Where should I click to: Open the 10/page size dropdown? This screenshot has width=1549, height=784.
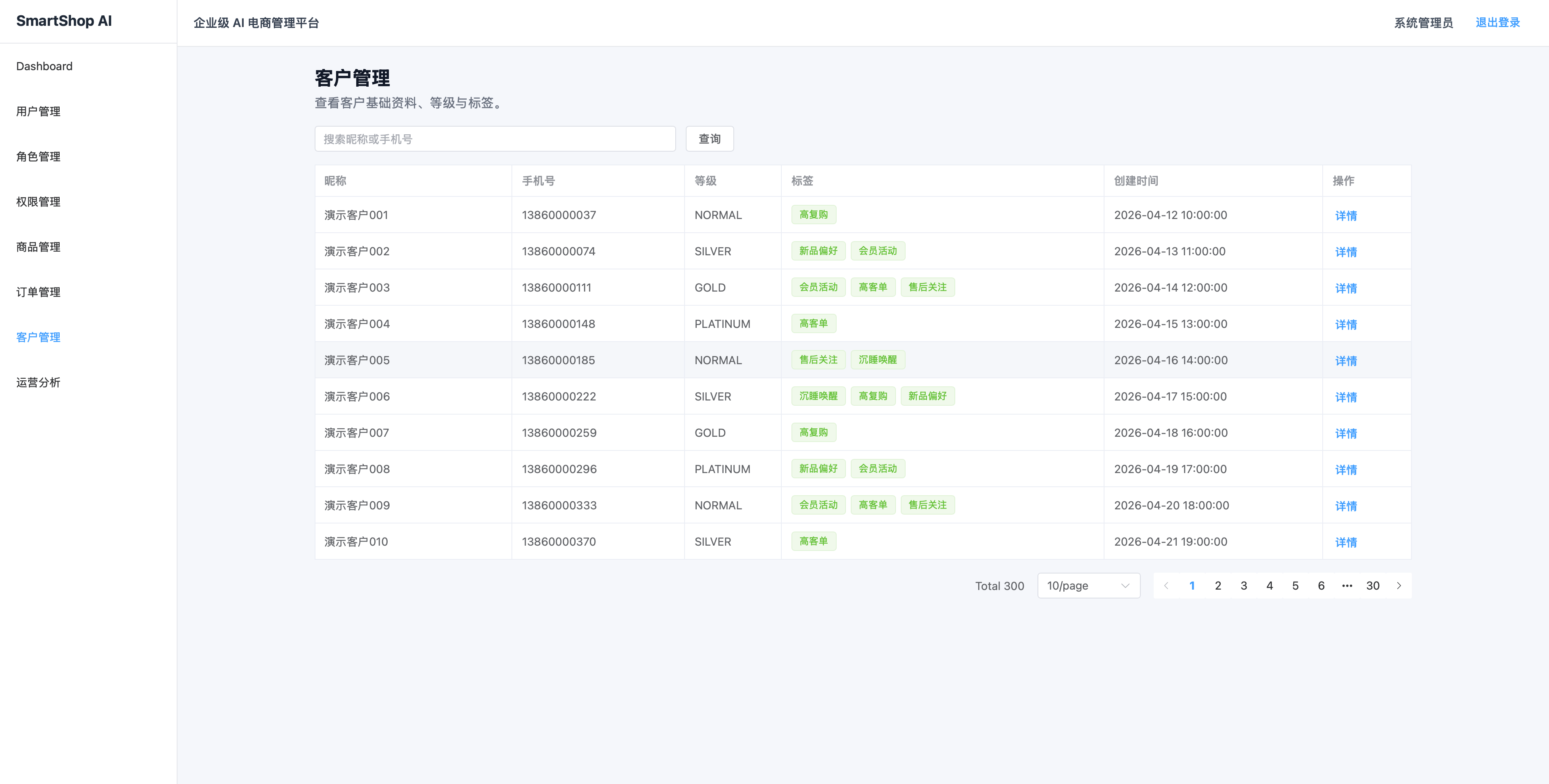(1088, 586)
